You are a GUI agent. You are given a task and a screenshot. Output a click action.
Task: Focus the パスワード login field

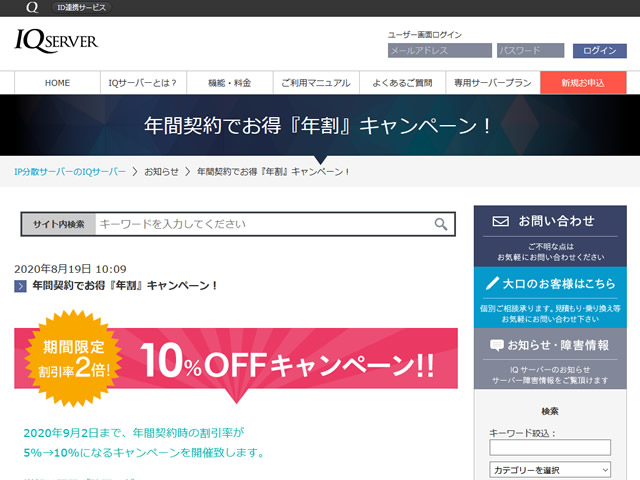pos(530,51)
